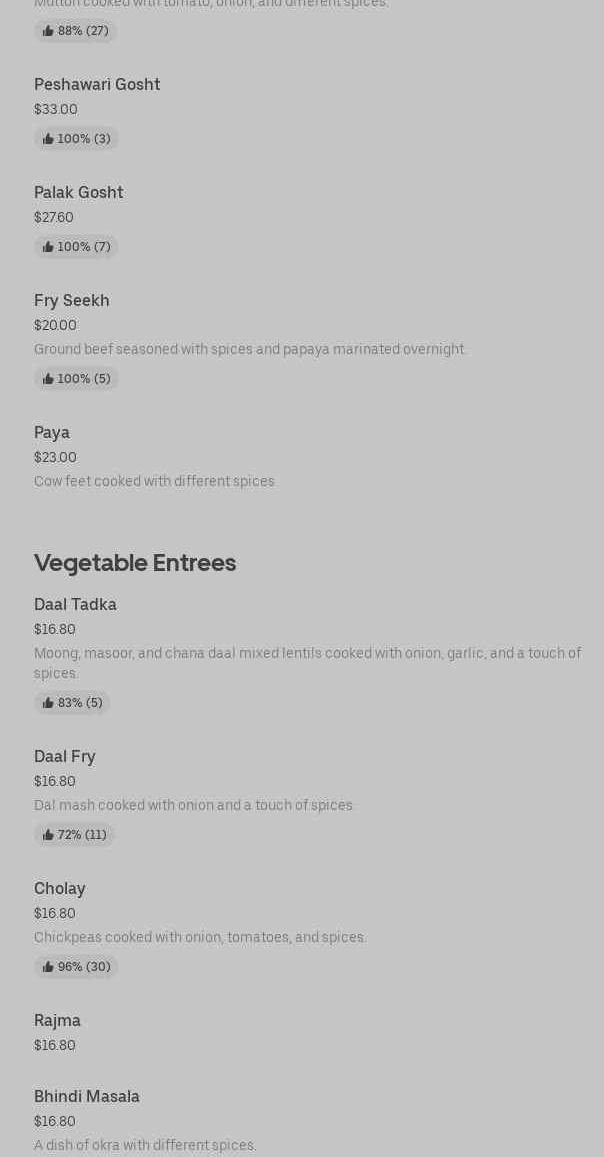Open the Paya menu item
The width and height of the screenshot is (604, 1157).
[52, 433]
